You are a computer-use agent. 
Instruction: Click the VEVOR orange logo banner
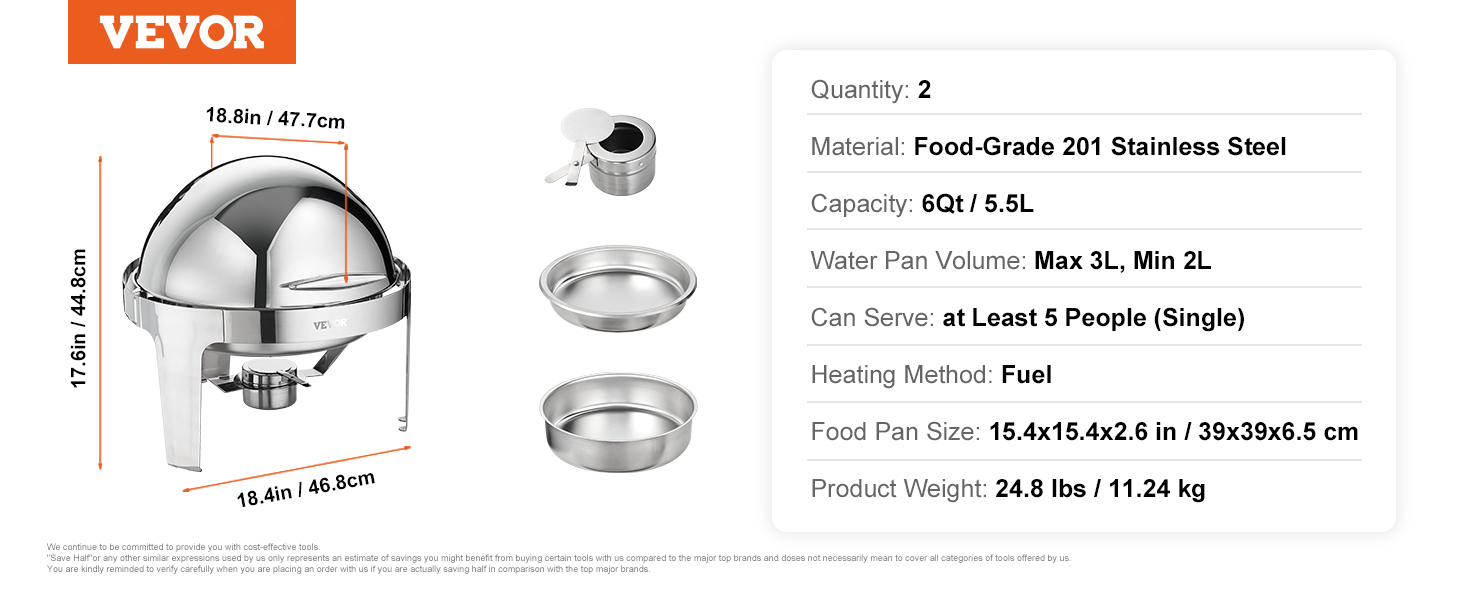click(182, 32)
